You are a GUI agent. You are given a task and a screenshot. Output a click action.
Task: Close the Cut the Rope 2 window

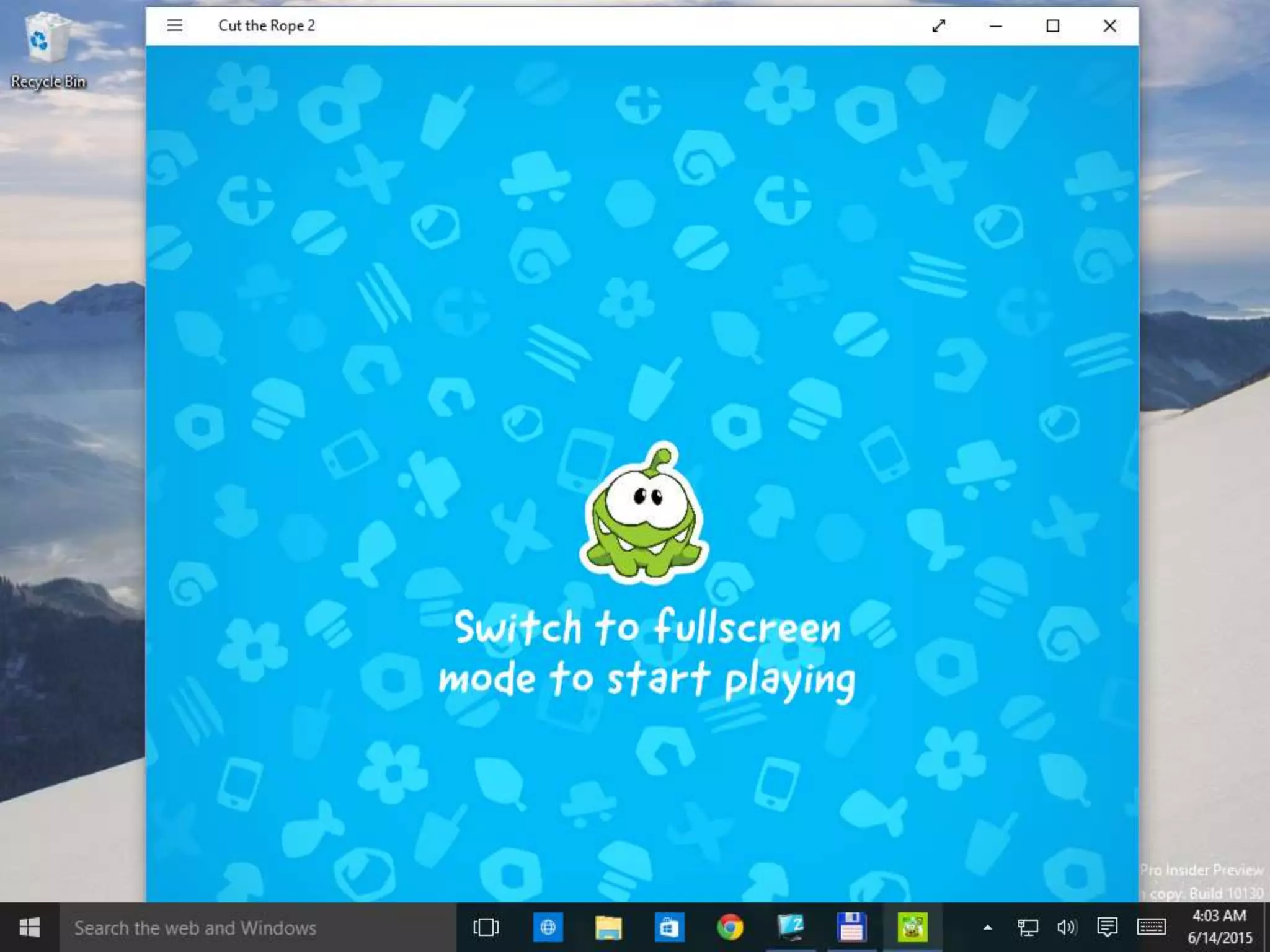pyautogui.click(x=1110, y=25)
